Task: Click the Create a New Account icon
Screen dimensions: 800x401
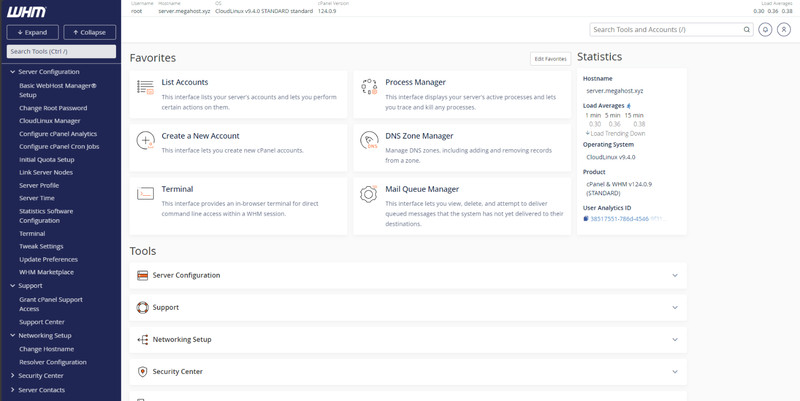Action: 145,140
